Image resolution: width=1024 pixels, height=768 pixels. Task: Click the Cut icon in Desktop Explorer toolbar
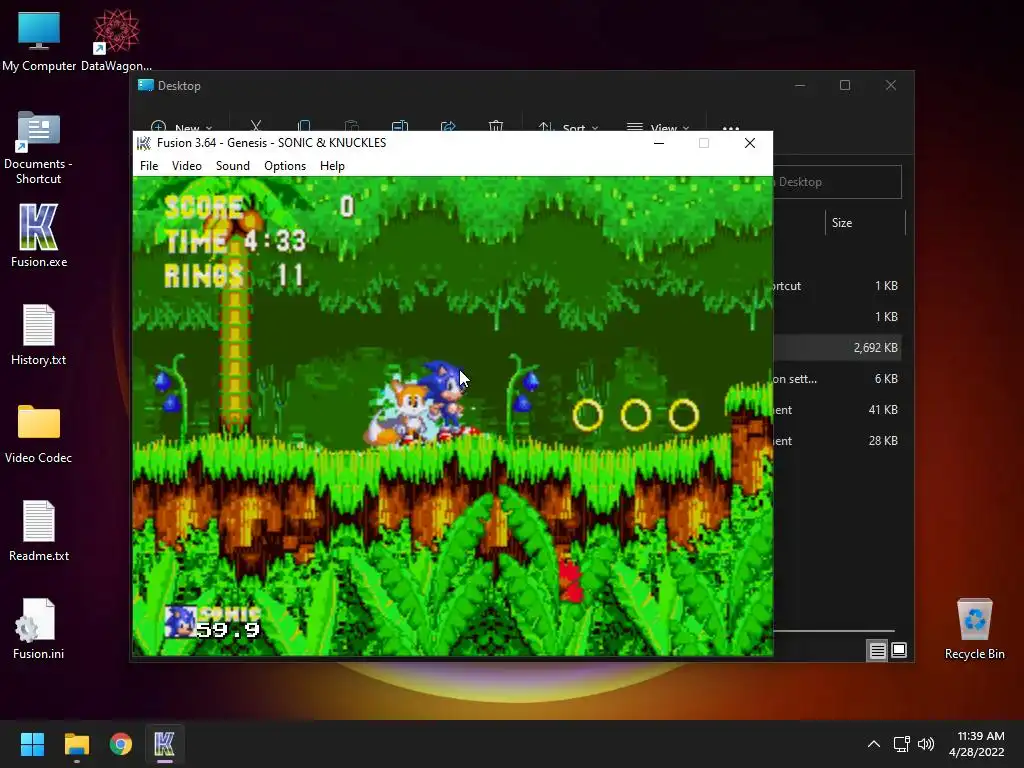coord(256,125)
